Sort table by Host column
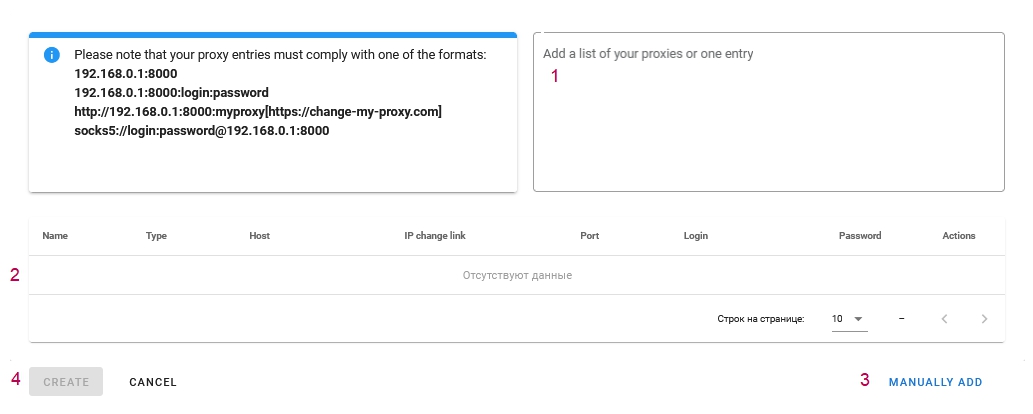This screenshot has width=1033, height=414. click(260, 235)
